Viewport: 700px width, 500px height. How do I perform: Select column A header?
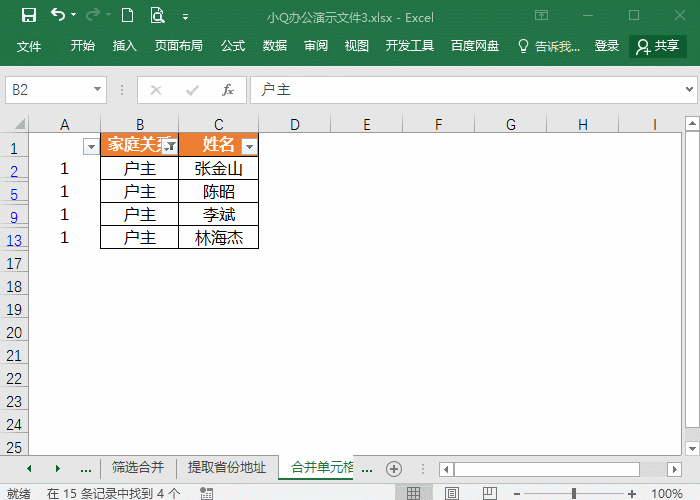tap(65, 124)
